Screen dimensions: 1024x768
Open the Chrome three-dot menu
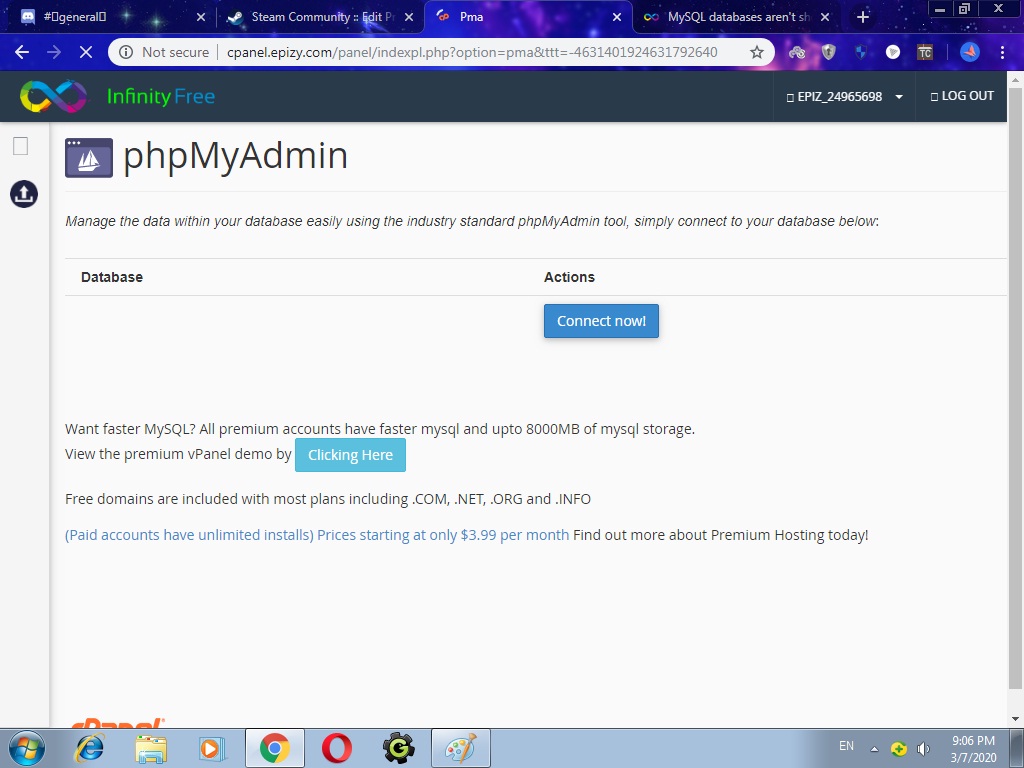pyautogui.click(x=1002, y=52)
